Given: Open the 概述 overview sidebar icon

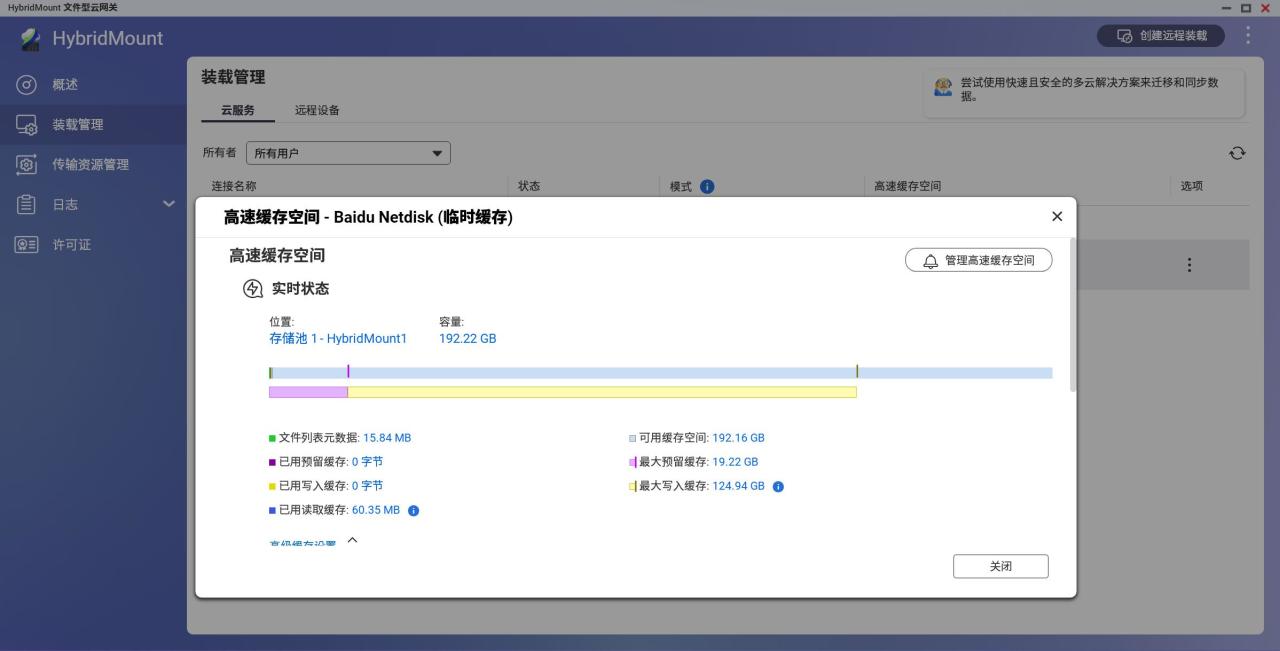Looking at the screenshot, I should coord(27,85).
